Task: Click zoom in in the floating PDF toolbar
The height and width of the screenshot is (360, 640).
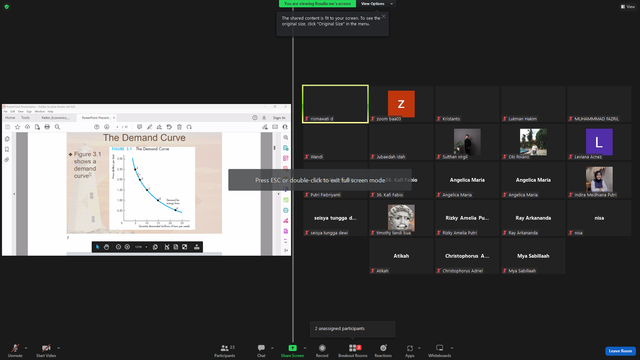Action: (127, 247)
